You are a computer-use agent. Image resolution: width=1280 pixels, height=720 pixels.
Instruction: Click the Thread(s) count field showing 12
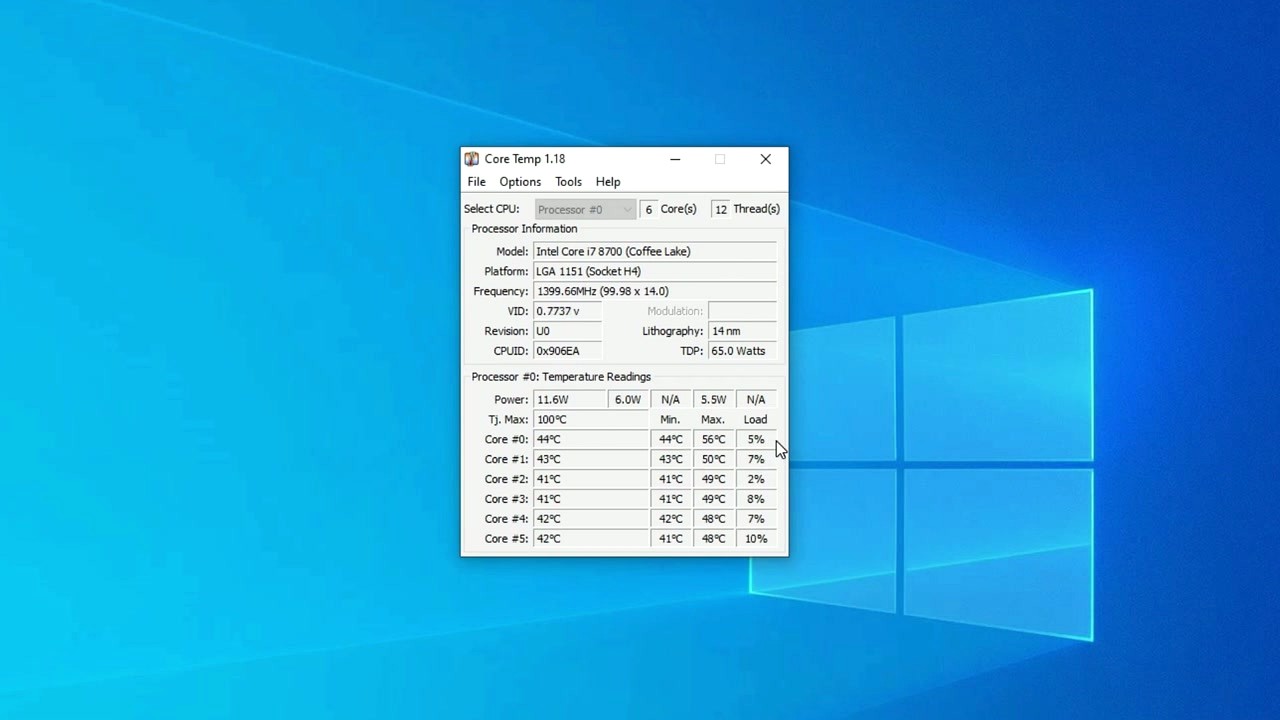tap(720, 209)
